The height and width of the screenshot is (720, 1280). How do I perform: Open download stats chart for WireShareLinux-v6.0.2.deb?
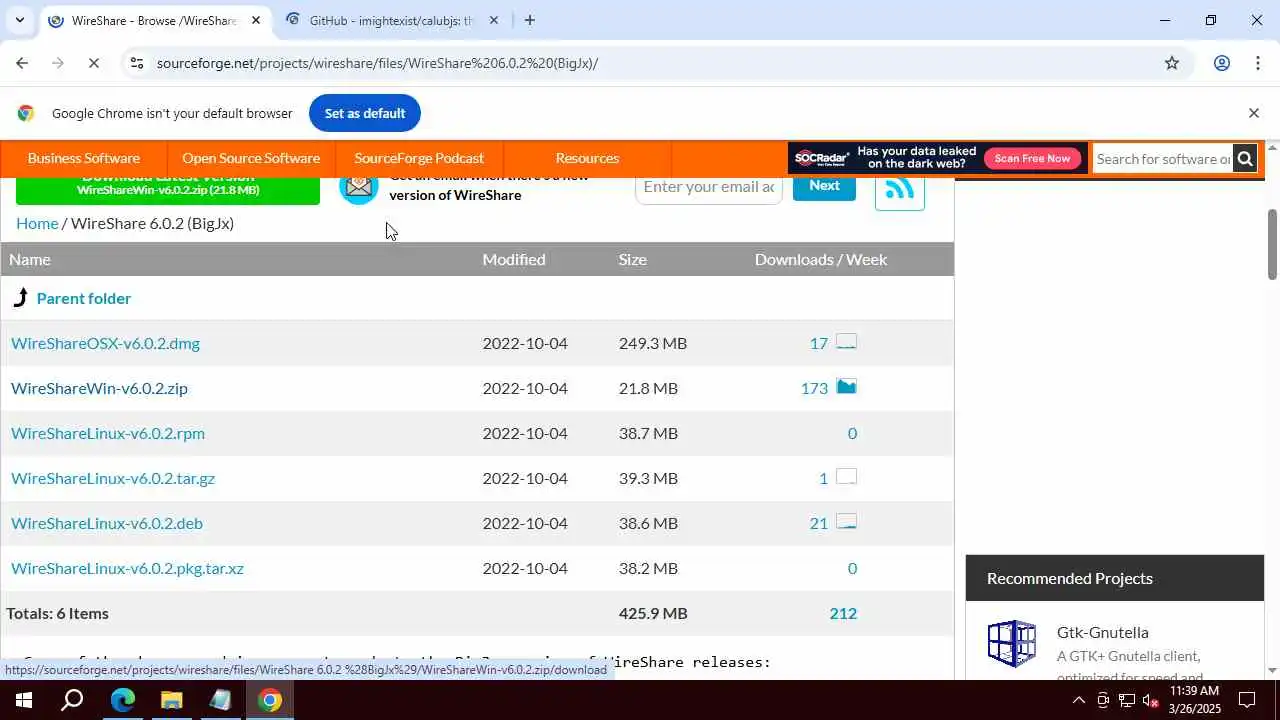coord(846,522)
